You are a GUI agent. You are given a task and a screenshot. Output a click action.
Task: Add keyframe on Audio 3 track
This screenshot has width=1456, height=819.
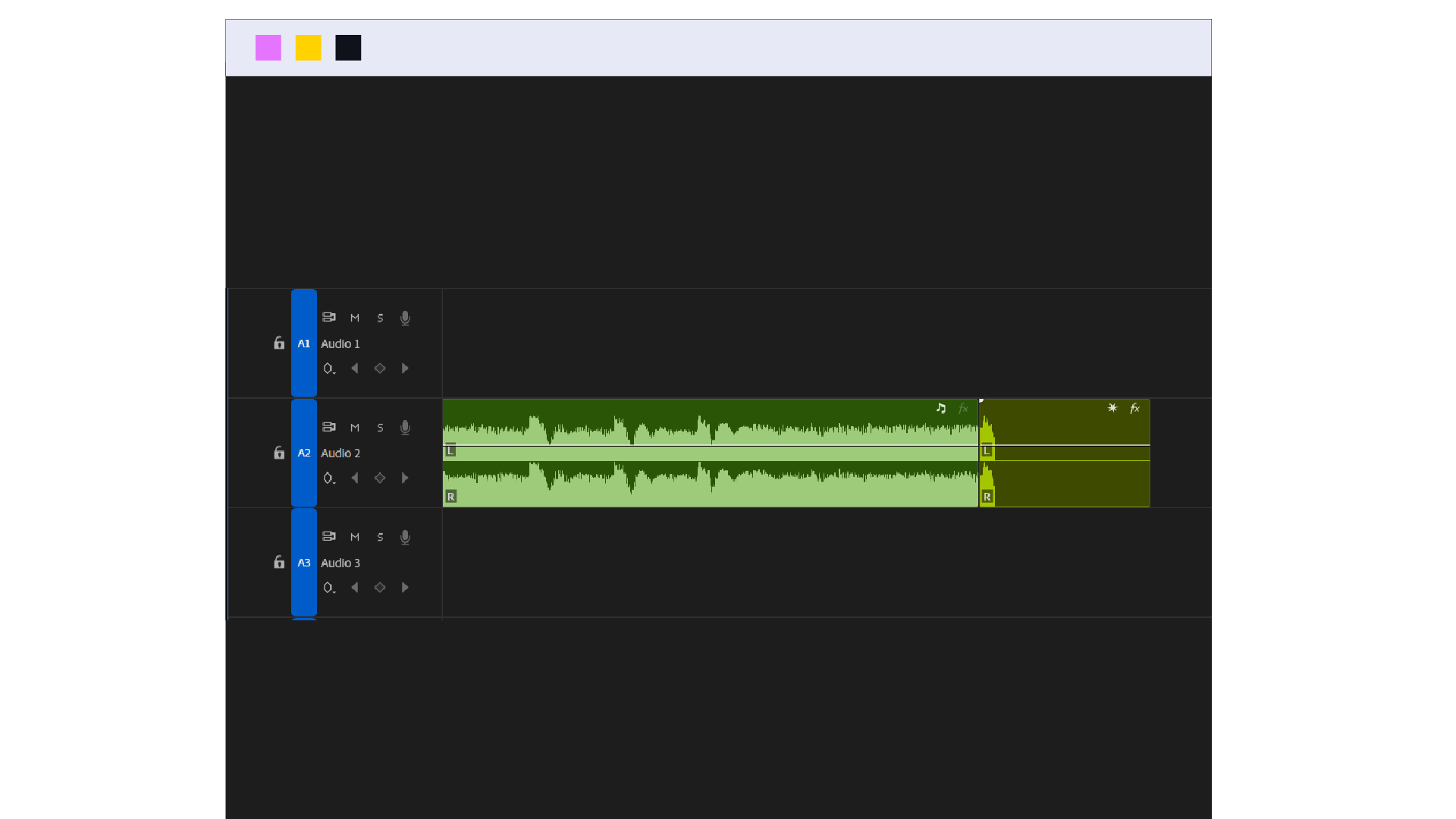tap(380, 587)
